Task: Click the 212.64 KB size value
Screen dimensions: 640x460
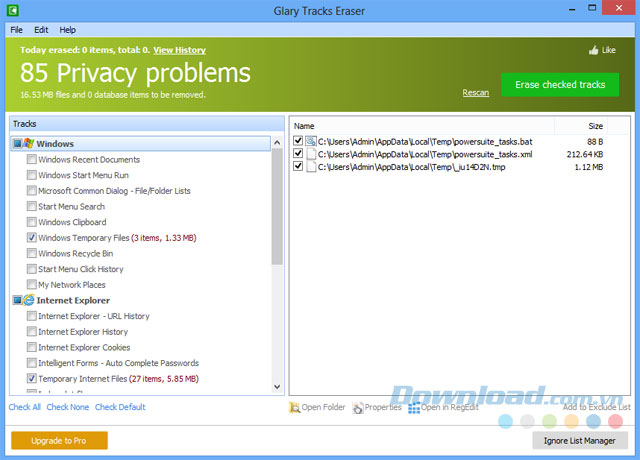Action: click(584, 154)
